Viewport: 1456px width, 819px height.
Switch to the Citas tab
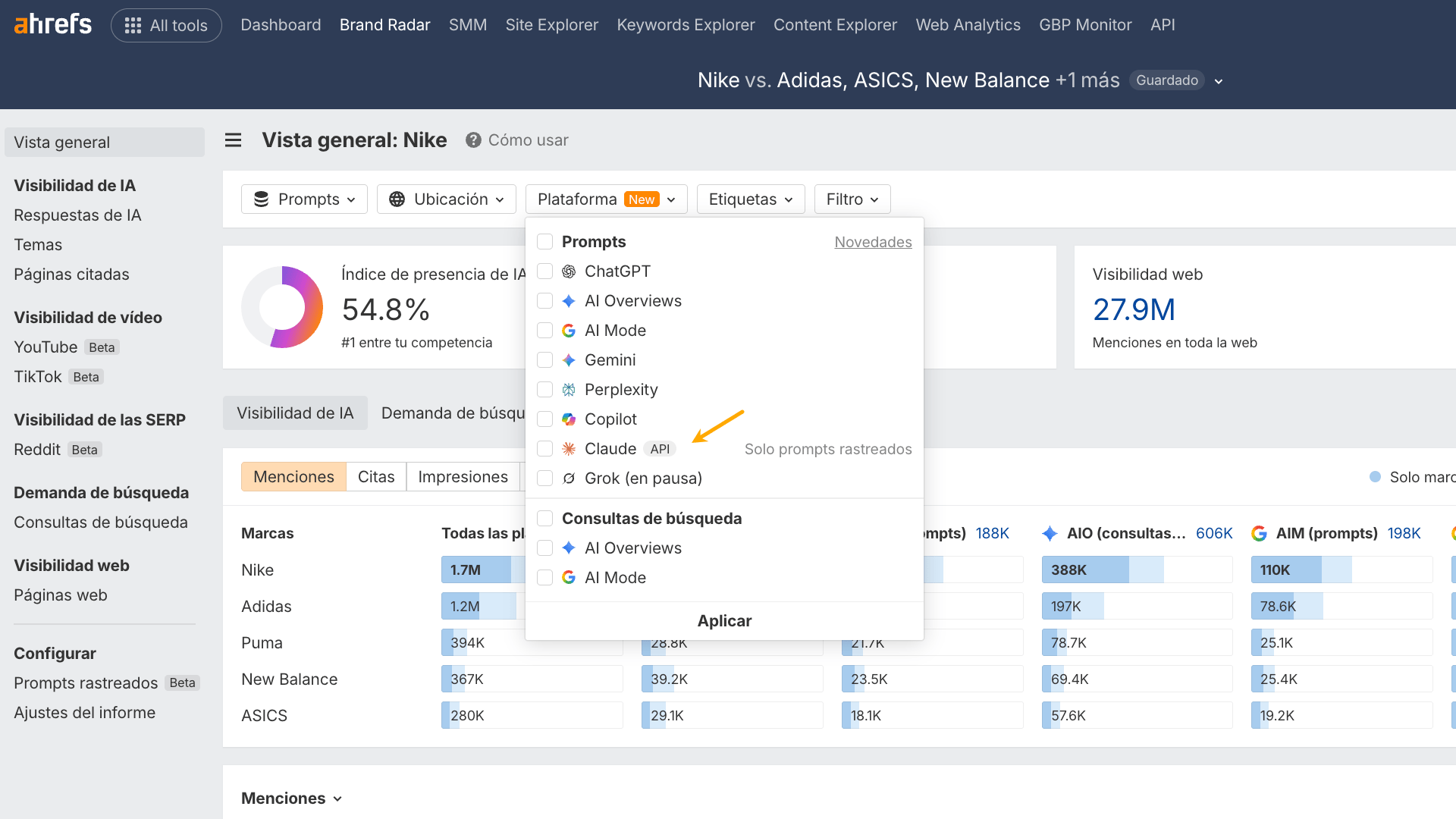coord(376,477)
